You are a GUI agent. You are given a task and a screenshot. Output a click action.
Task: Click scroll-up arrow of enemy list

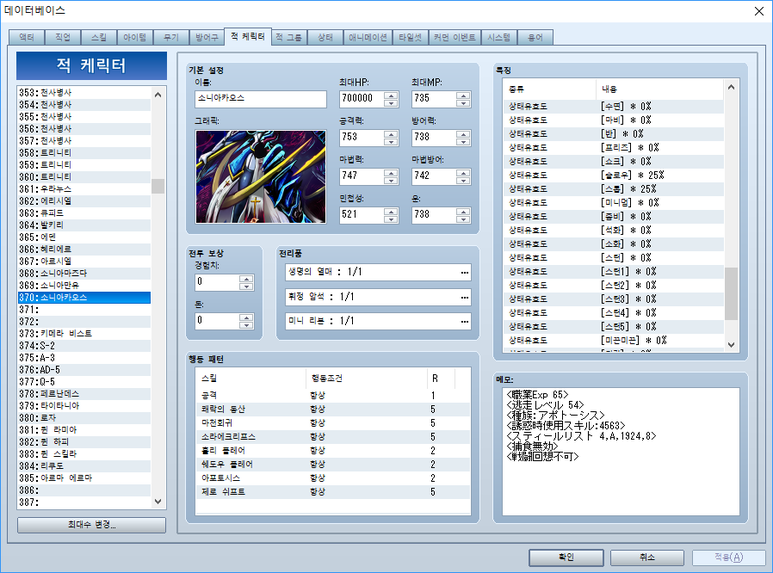pos(158,95)
